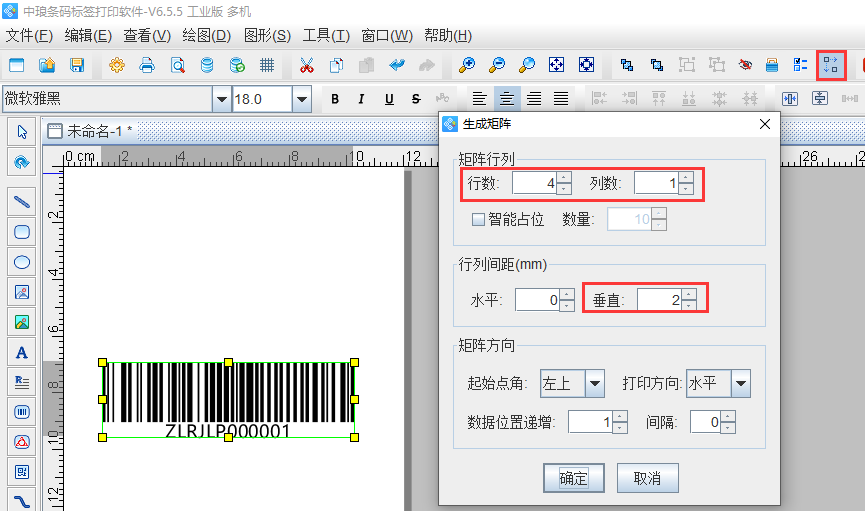Select the barcode ZLRJLP000001 on canvas
This screenshot has width=865, height=511.
tap(228, 400)
